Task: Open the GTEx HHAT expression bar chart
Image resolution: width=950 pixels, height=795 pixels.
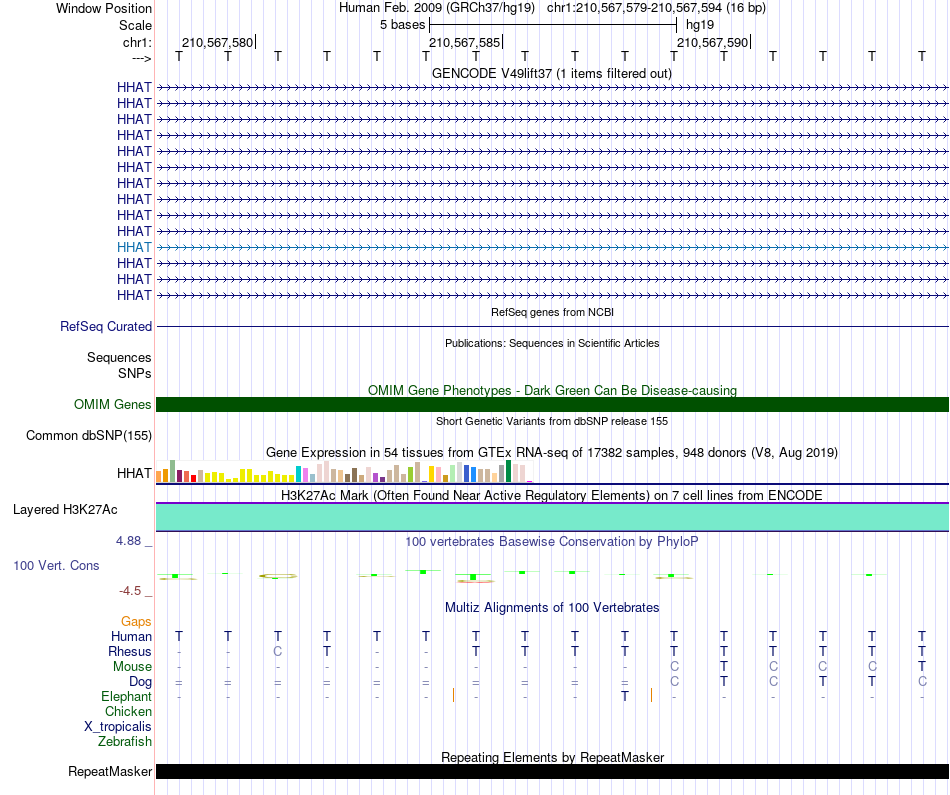Action: click(344, 471)
